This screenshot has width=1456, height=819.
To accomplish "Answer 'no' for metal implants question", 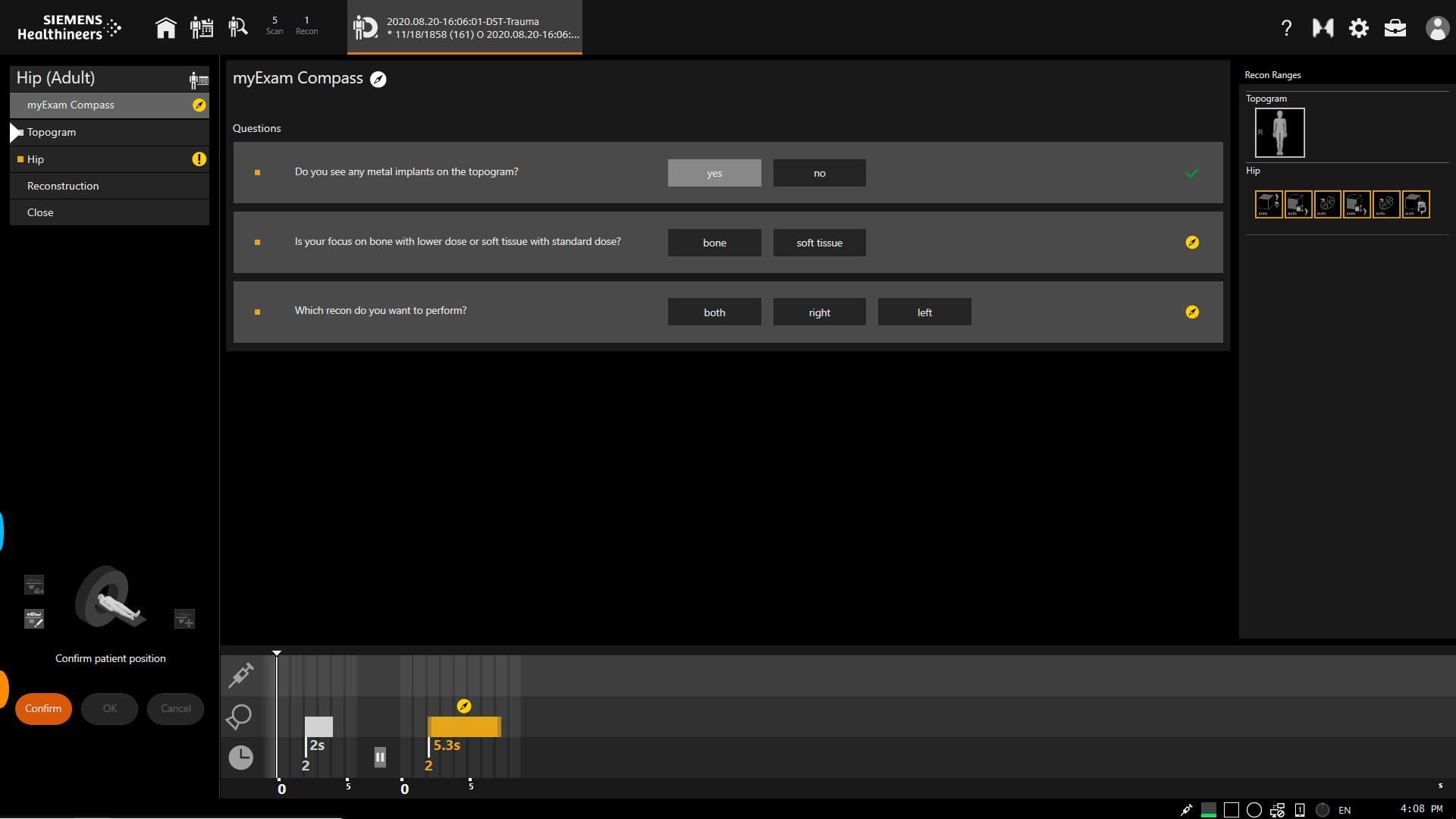I will 819,173.
